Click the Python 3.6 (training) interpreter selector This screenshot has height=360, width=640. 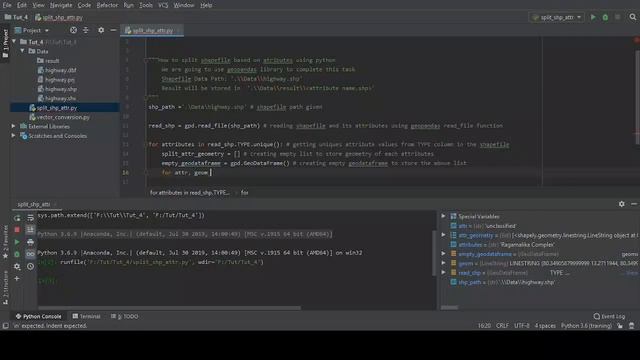pos(586,326)
